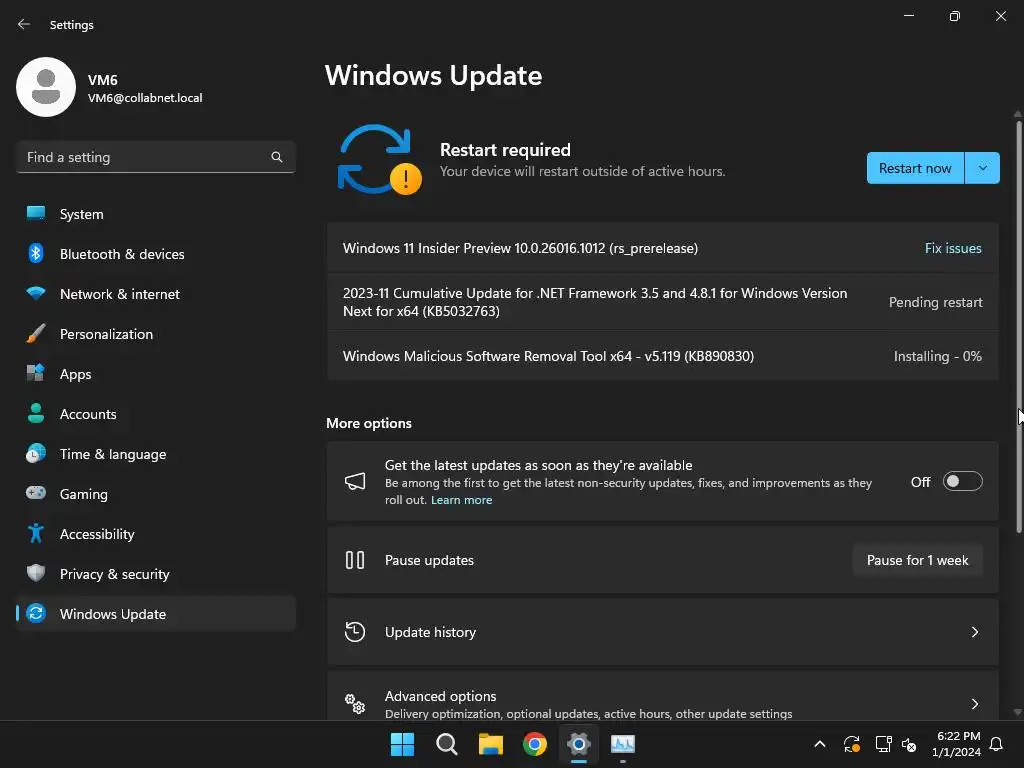Click the Installing - 0% status
The width and height of the screenshot is (1024, 768).
(937, 356)
